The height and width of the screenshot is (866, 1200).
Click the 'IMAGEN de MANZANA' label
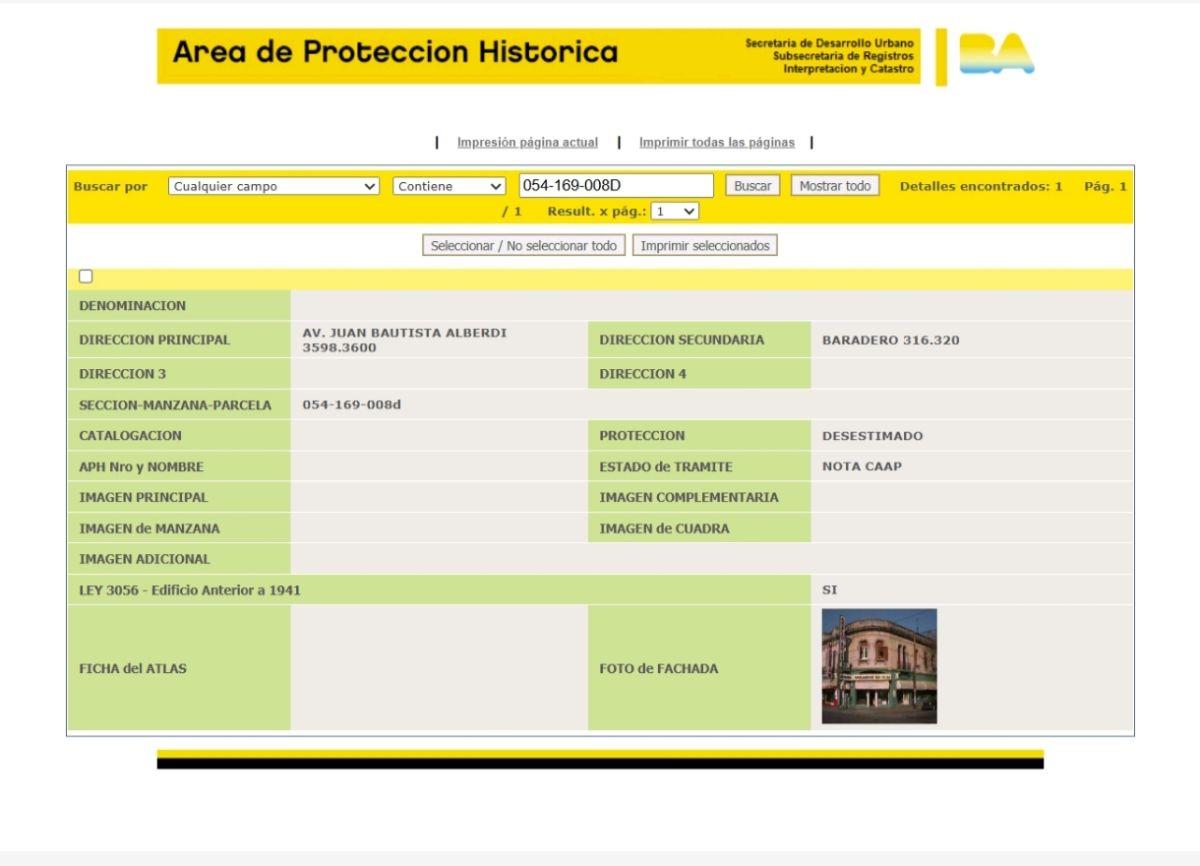click(x=149, y=528)
